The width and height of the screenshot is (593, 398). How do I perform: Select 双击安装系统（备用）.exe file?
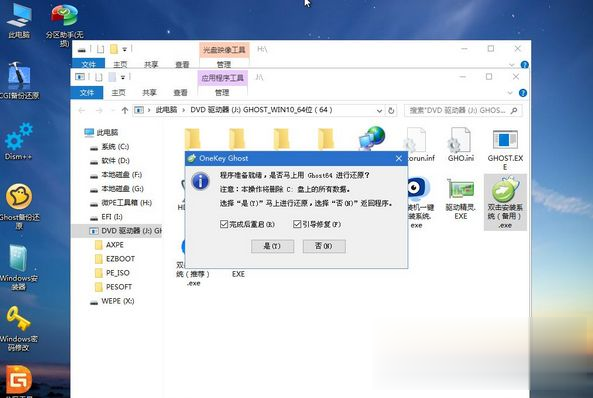pyautogui.click(x=505, y=202)
